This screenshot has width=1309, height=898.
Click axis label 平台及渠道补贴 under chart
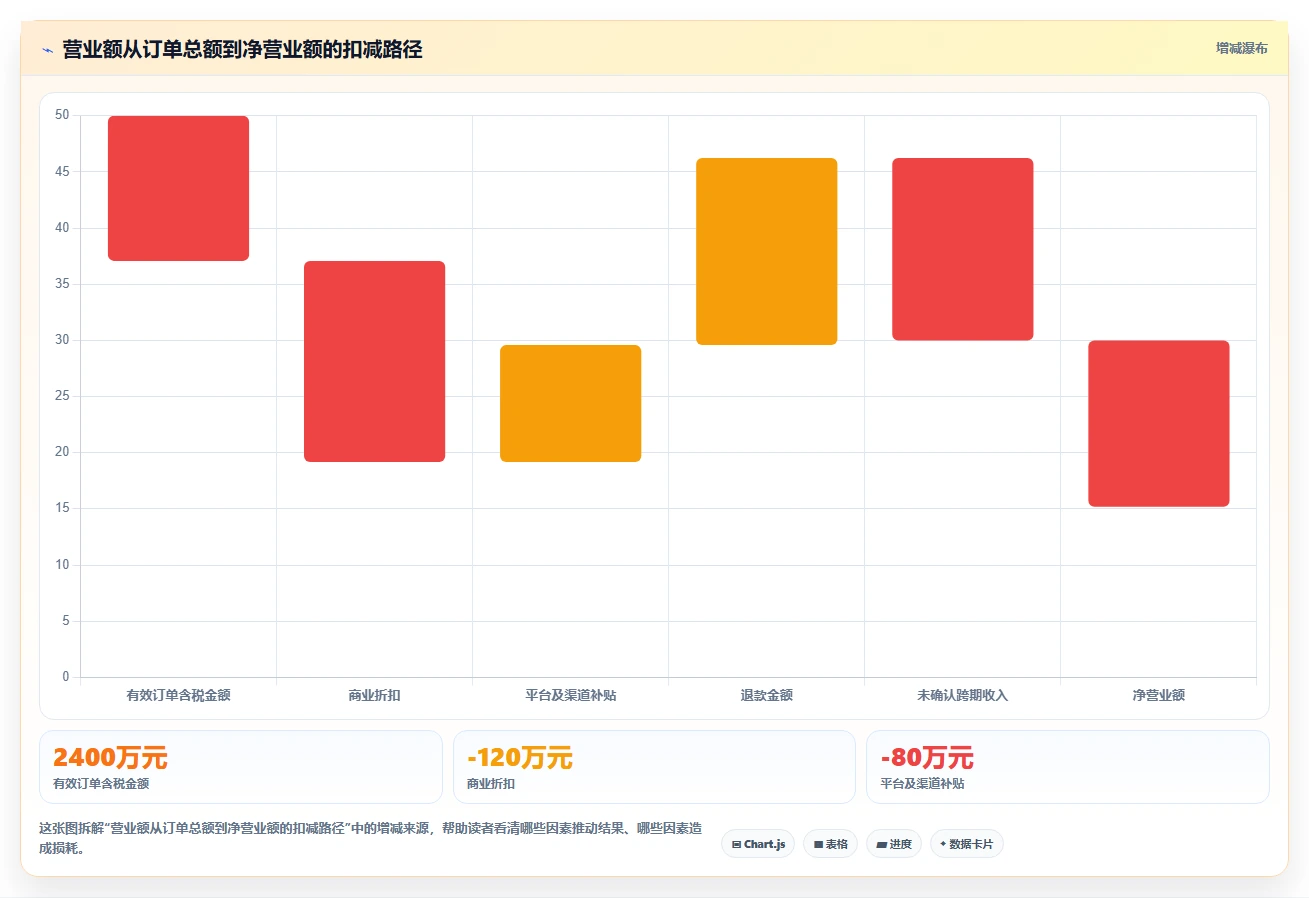(570, 695)
